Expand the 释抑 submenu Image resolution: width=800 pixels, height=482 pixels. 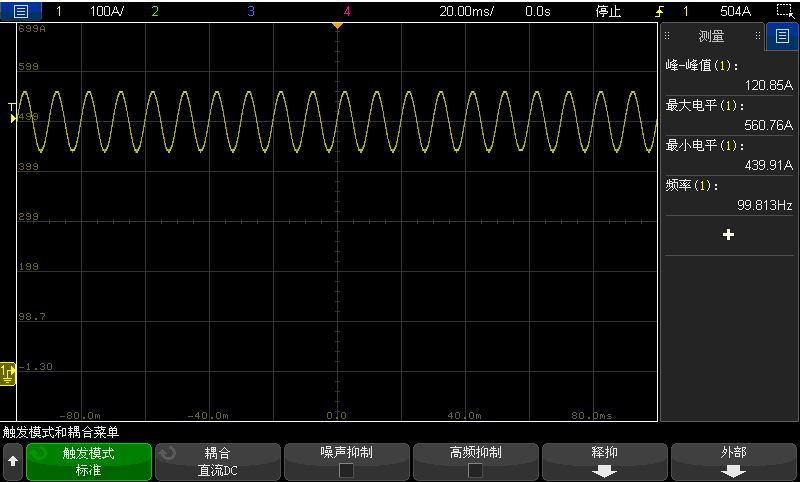pos(604,462)
